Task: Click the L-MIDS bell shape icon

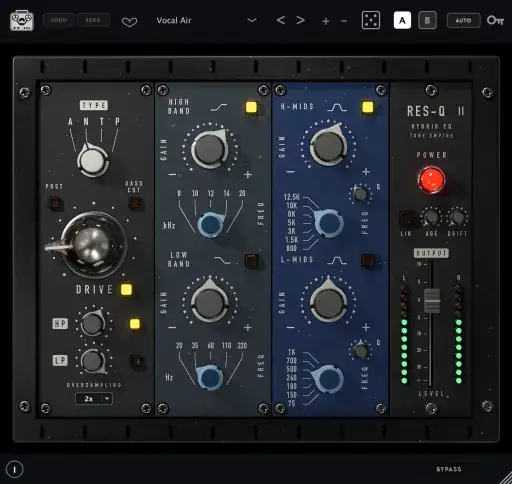Action: click(336, 260)
